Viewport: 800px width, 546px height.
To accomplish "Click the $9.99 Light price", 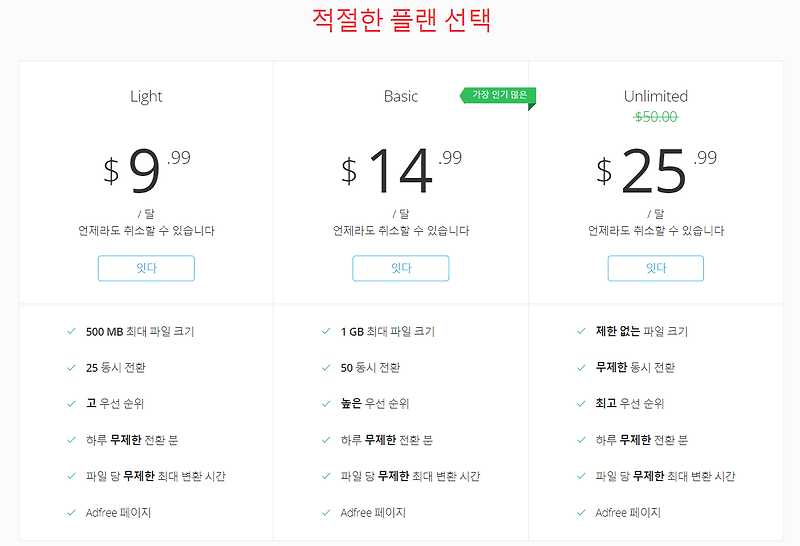I will [146, 170].
